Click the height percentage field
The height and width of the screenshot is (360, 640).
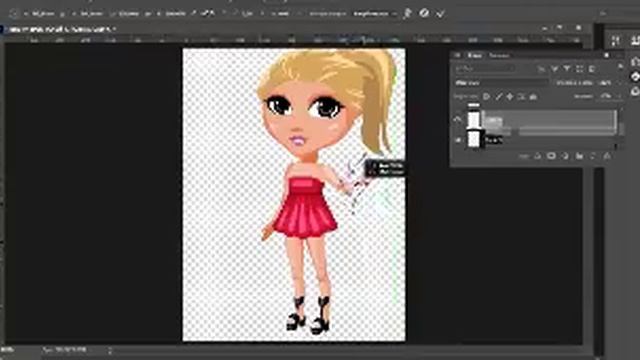click(175, 13)
